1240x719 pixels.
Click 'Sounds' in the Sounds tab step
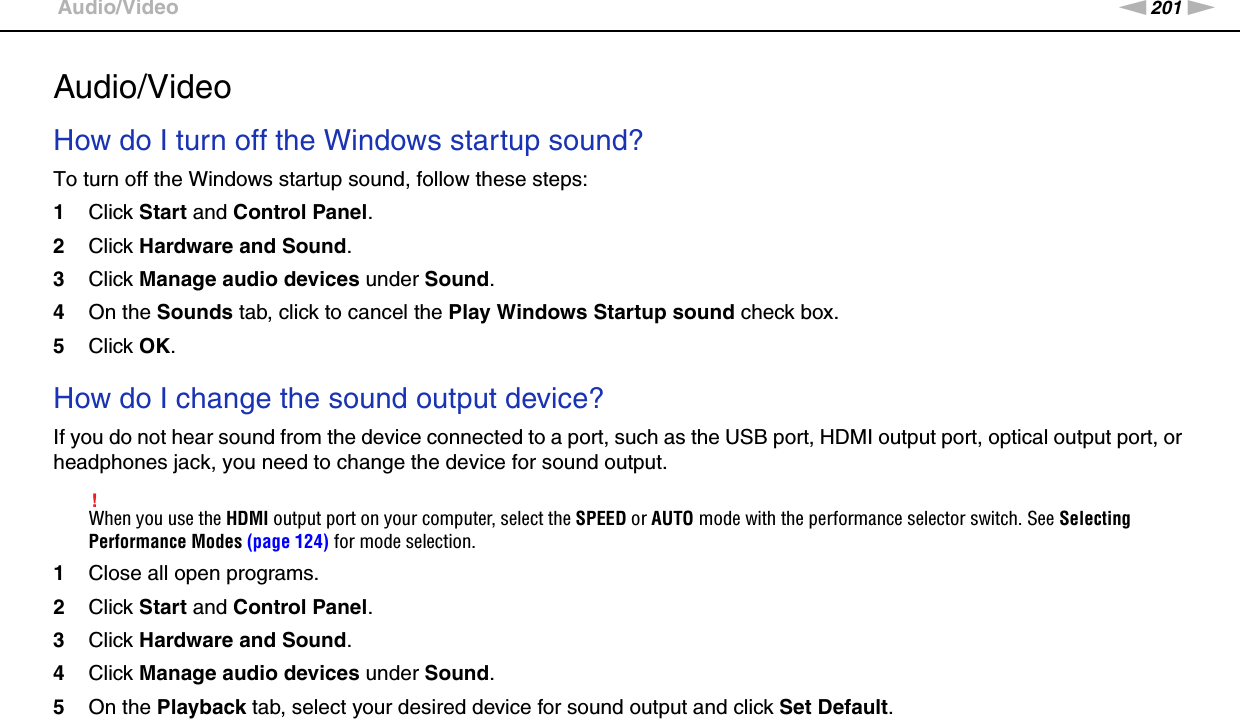point(194,312)
